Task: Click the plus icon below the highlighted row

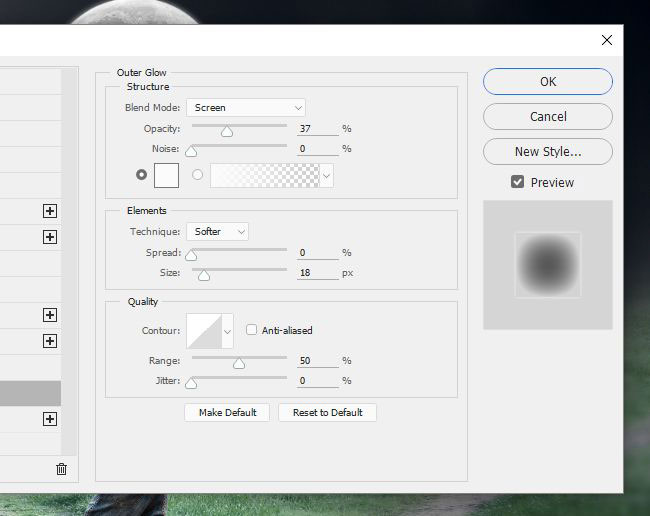Action: coord(50,419)
